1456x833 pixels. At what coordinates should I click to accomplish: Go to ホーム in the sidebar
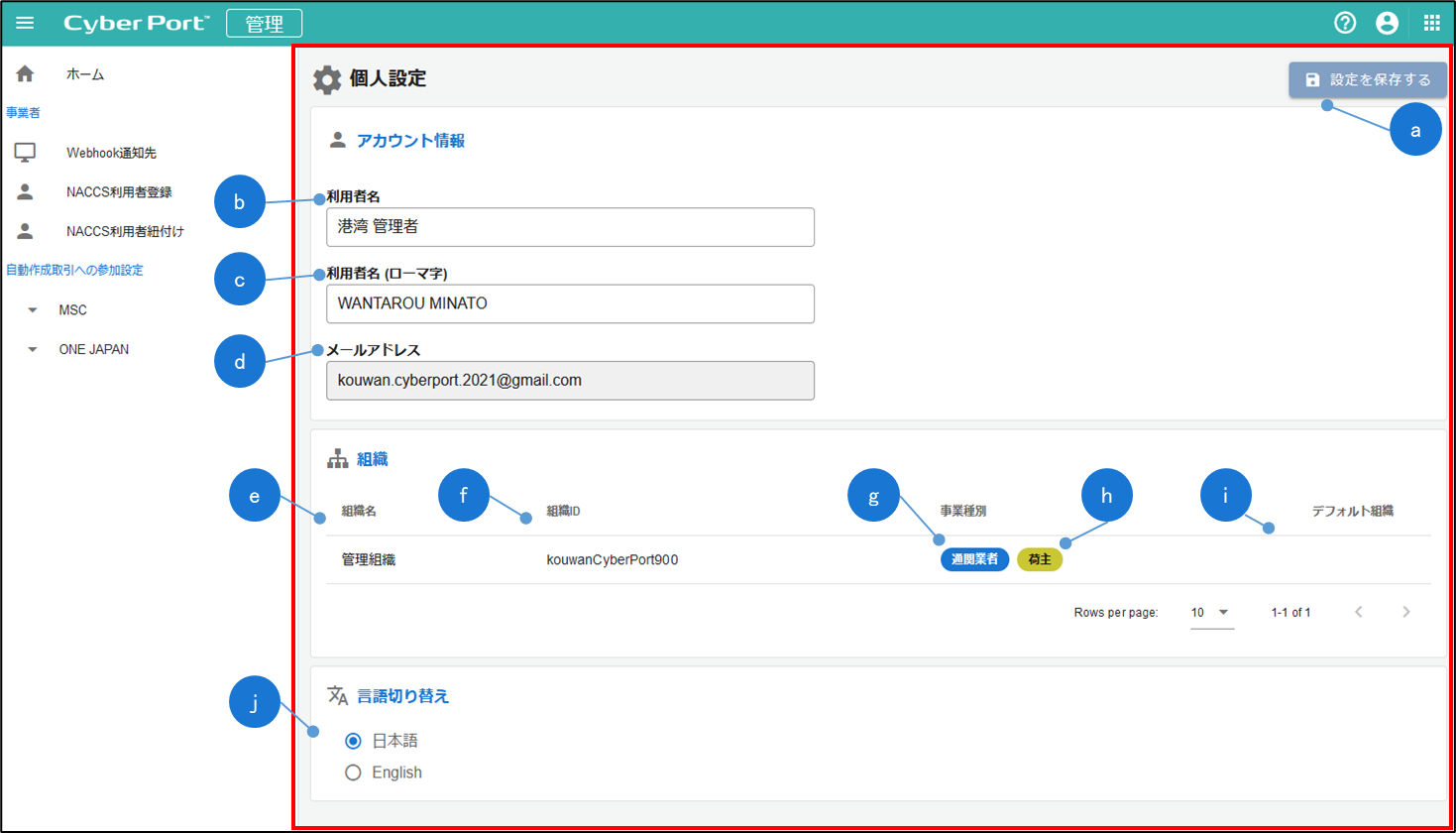coord(85,74)
